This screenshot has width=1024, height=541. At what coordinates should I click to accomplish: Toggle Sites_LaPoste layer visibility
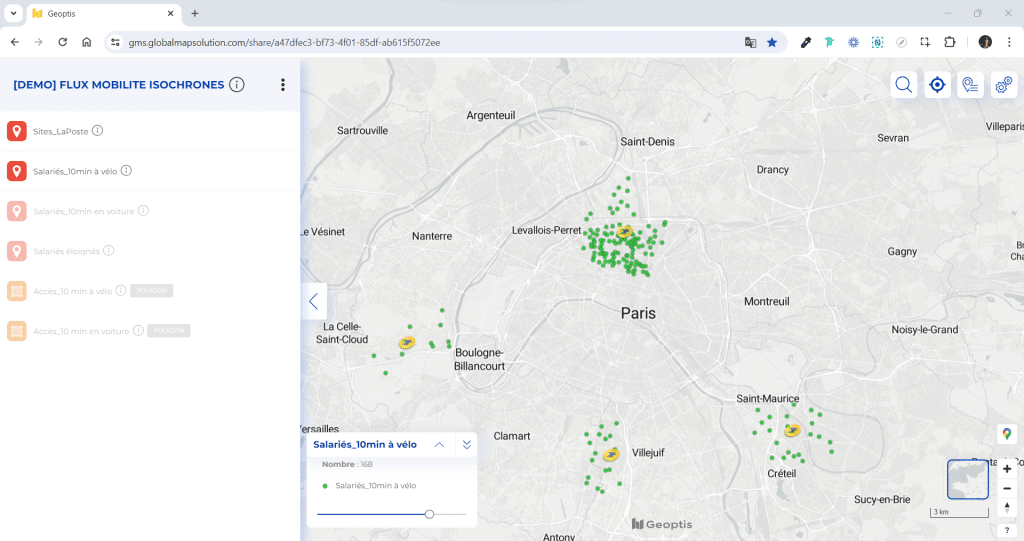tap(17, 131)
